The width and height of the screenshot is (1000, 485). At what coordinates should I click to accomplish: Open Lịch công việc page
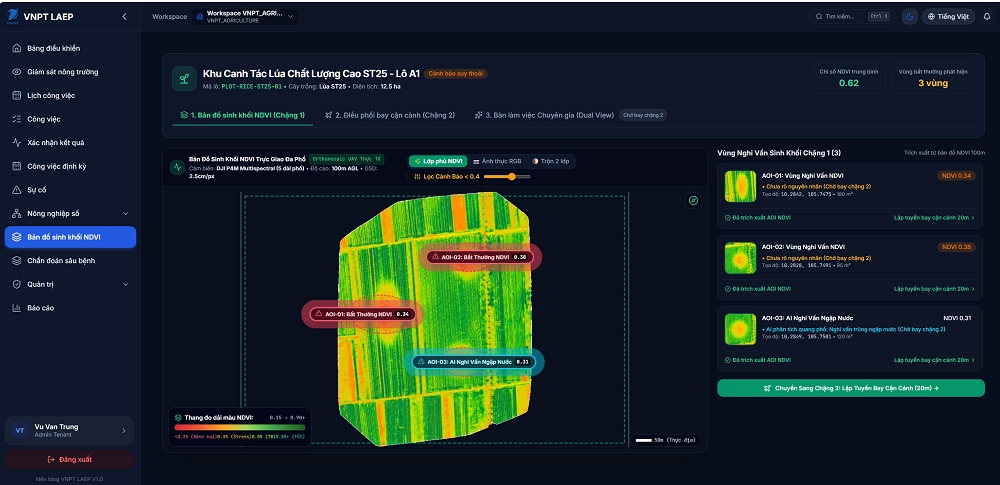[70, 96]
